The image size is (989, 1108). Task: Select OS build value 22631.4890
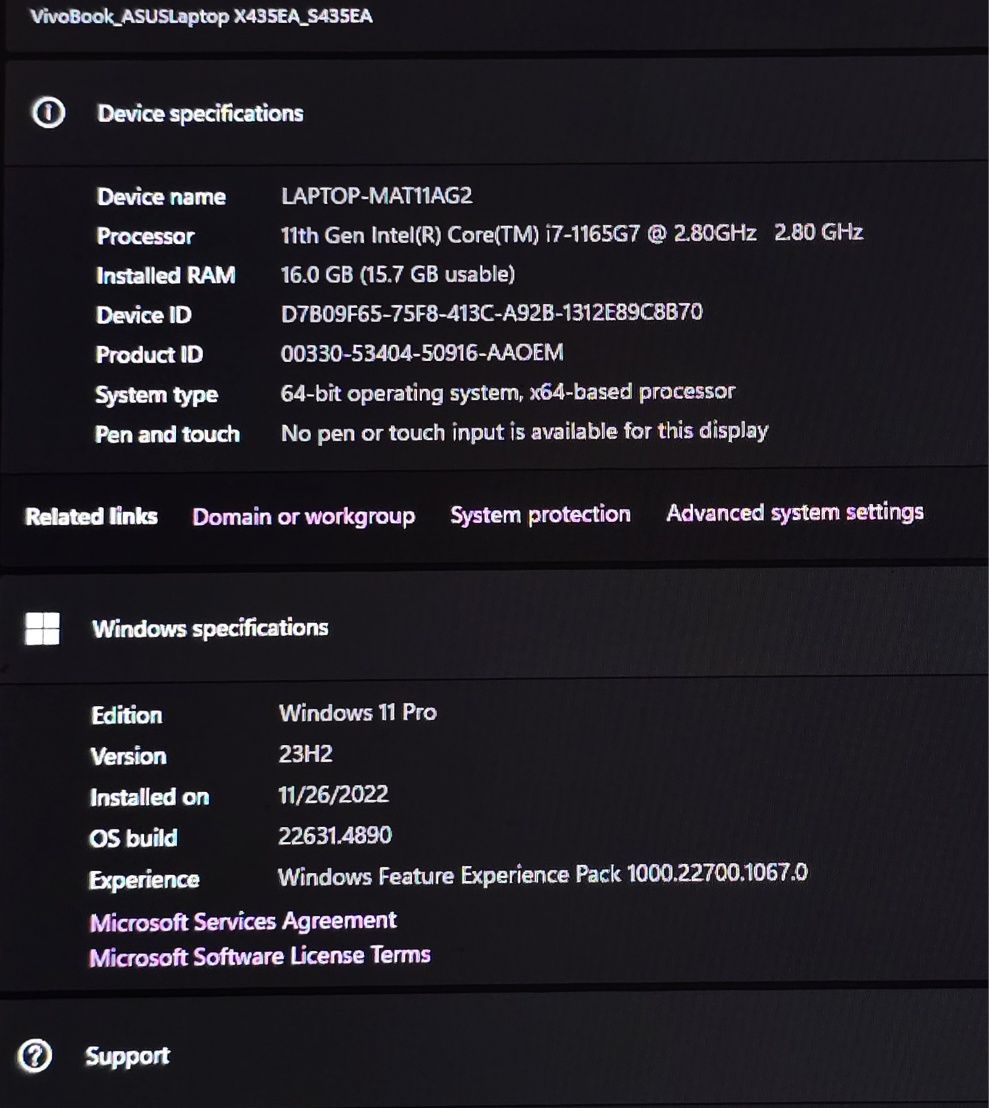pos(335,836)
